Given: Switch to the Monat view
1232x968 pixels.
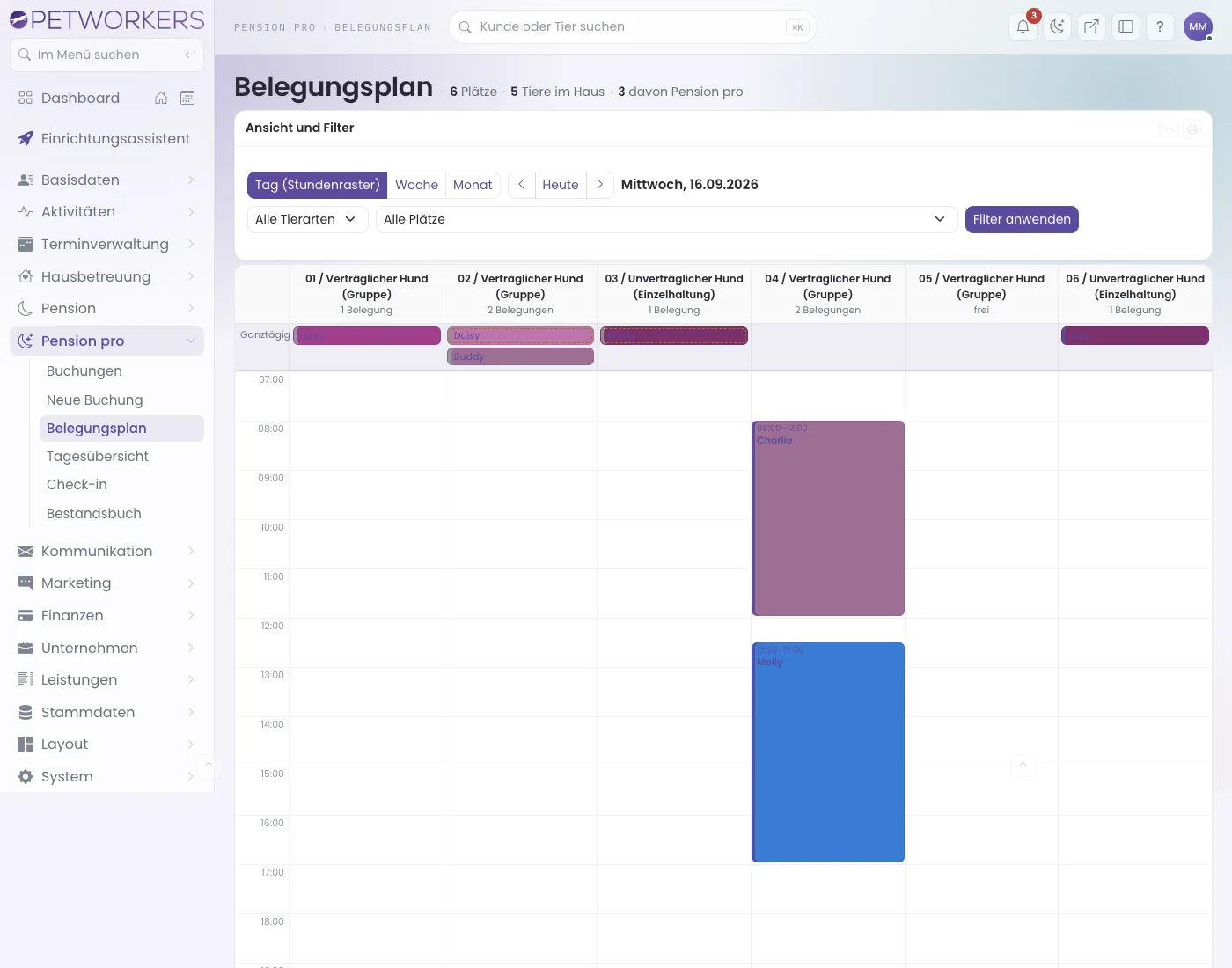Looking at the screenshot, I should [x=473, y=185].
